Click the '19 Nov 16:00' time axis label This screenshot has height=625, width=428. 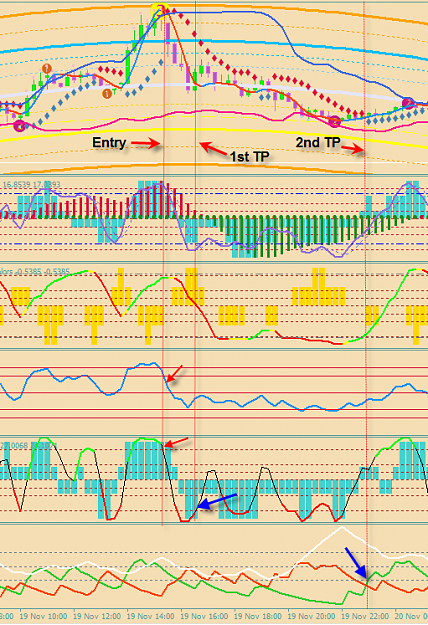point(204,616)
